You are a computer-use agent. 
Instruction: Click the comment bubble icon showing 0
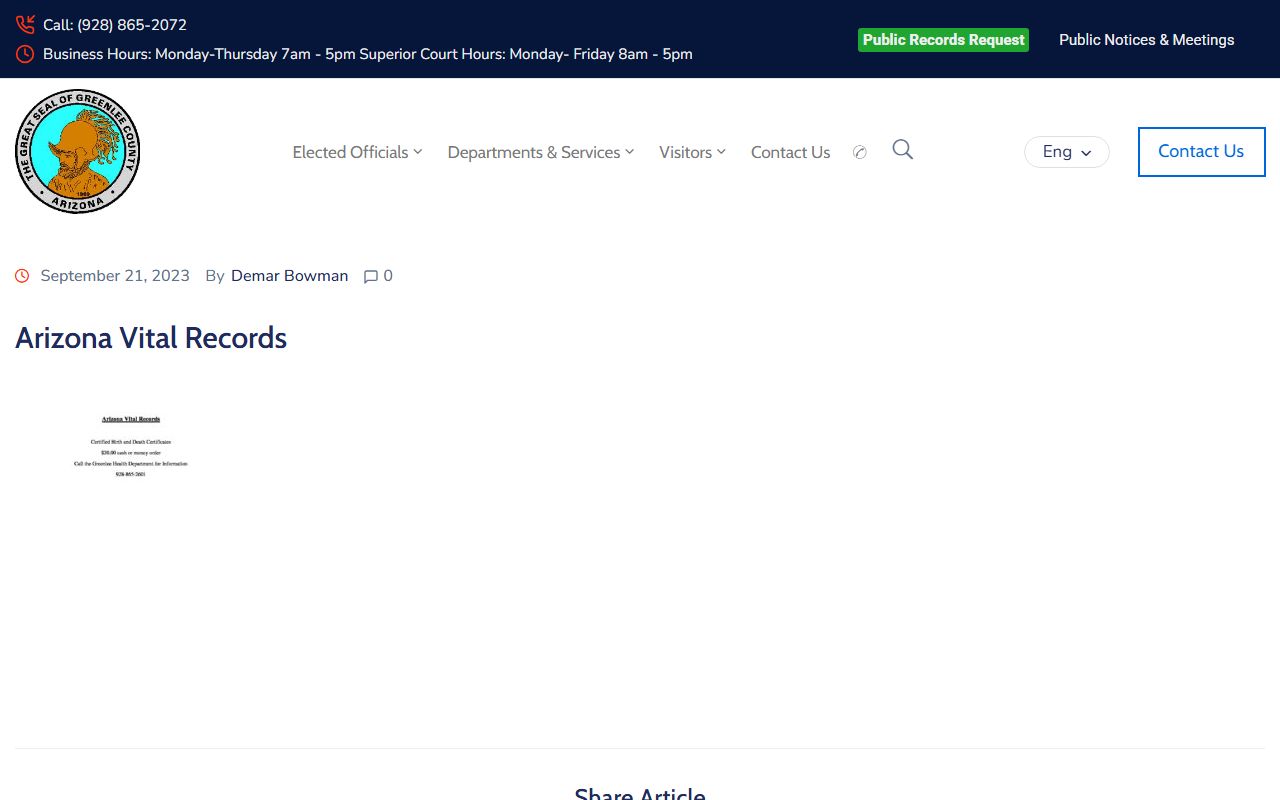point(371,277)
